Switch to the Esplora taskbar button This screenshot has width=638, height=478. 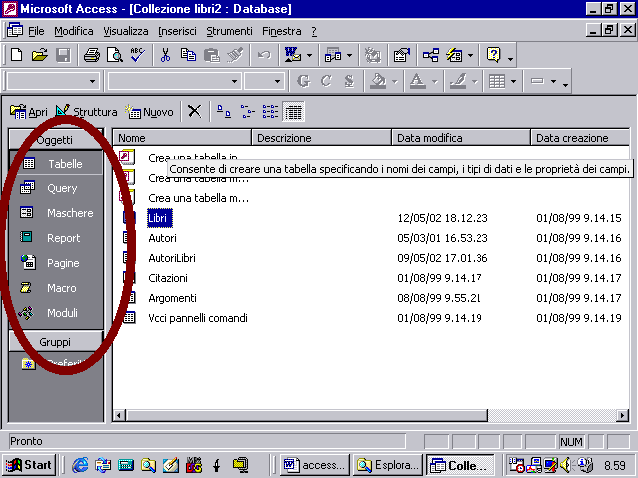(x=387, y=465)
